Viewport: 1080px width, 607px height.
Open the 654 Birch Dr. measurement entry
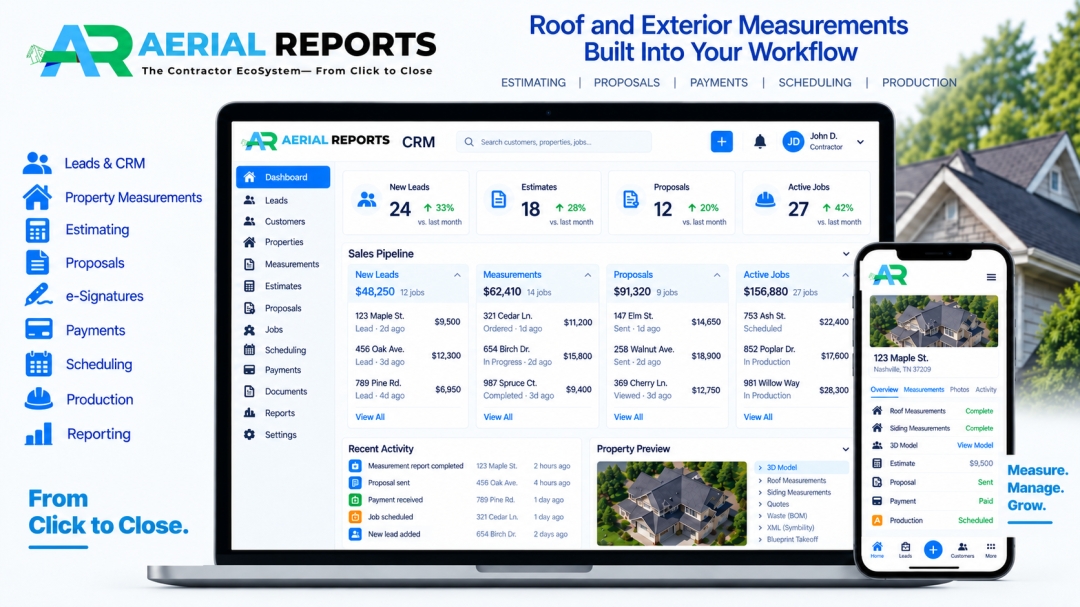537,356
